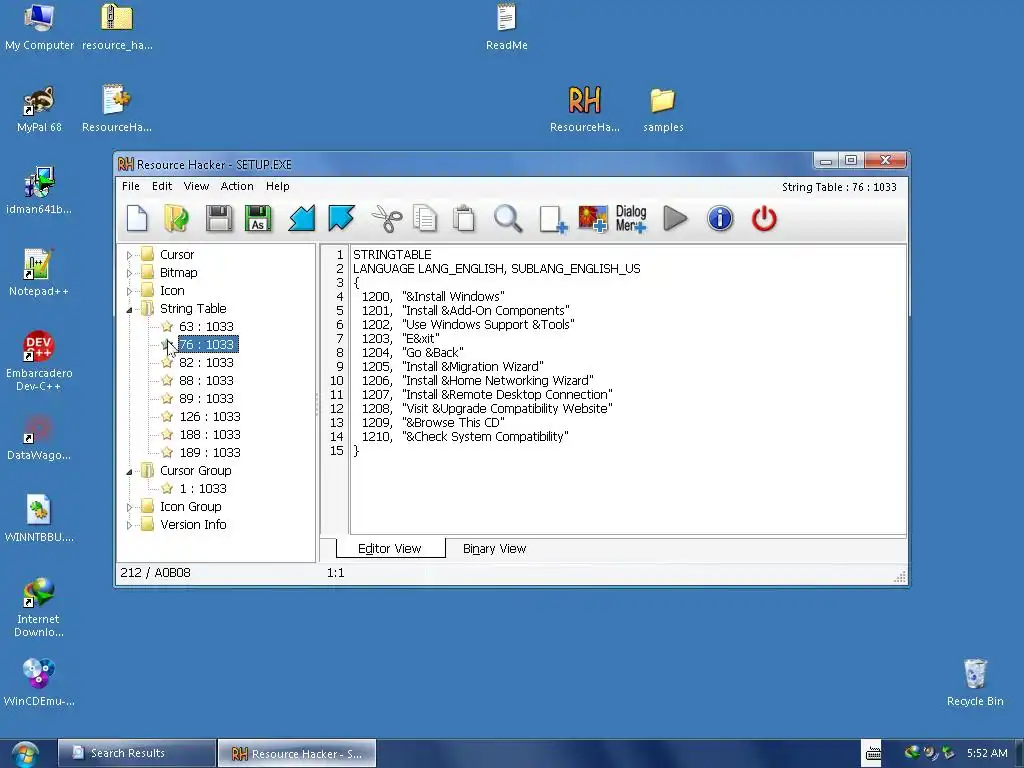Open the My Computer desktop icon
Image resolution: width=1024 pixels, height=768 pixels.
(x=39, y=27)
